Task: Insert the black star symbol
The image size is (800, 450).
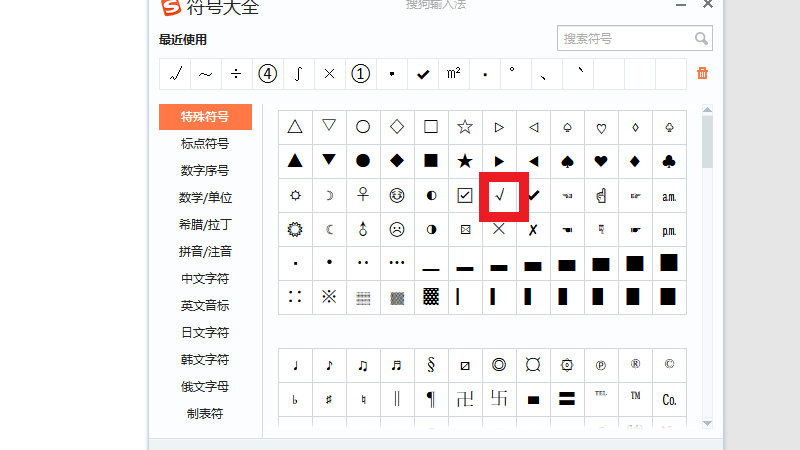Action: click(x=465, y=161)
